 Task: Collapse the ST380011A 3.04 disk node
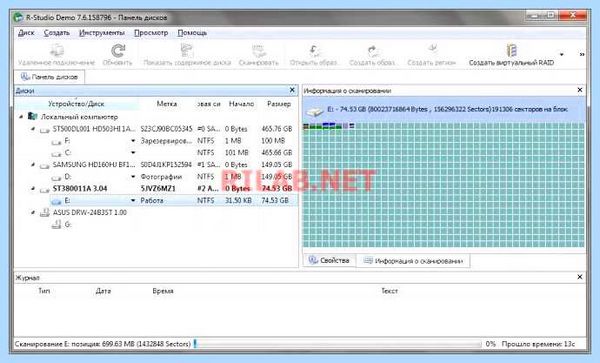pyautogui.click(x=33, y=189)
